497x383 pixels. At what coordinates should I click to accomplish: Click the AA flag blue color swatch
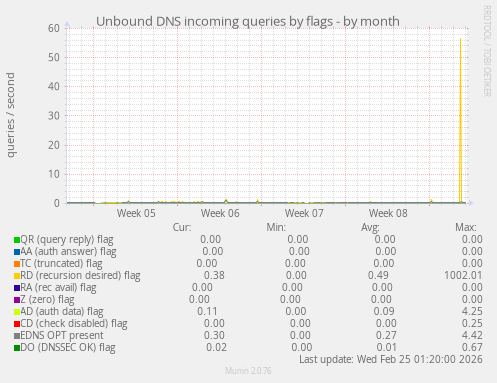click(x=17, y=252)
